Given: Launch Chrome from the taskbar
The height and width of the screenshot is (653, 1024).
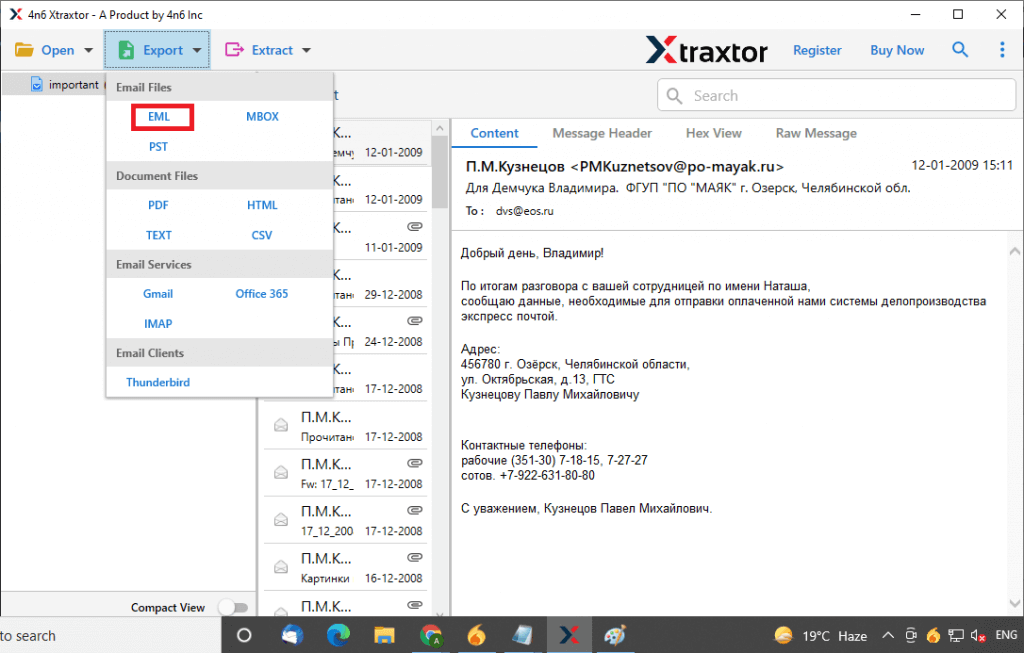Looking at the screenshot, I should point(431,635).
